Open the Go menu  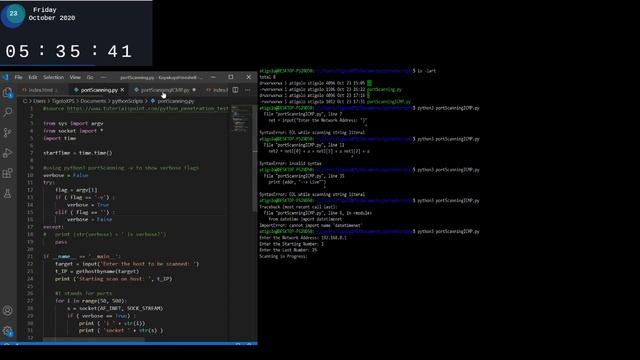(x=90, y=77)
